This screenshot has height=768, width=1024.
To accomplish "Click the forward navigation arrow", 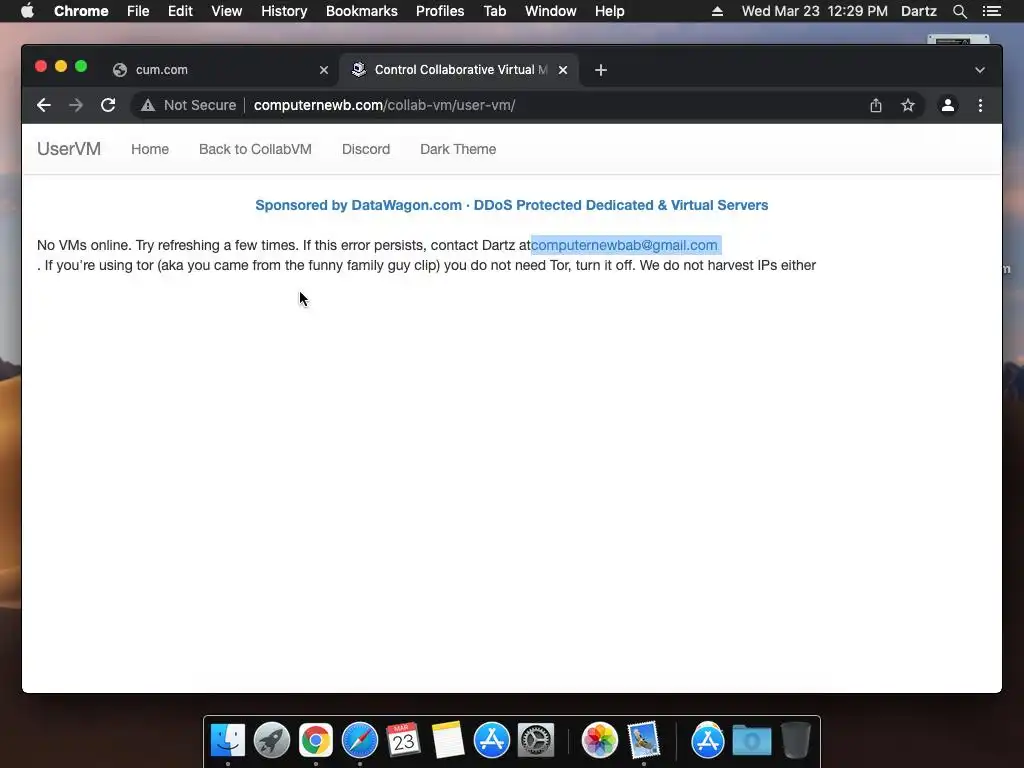I will (x=76, y=105).
